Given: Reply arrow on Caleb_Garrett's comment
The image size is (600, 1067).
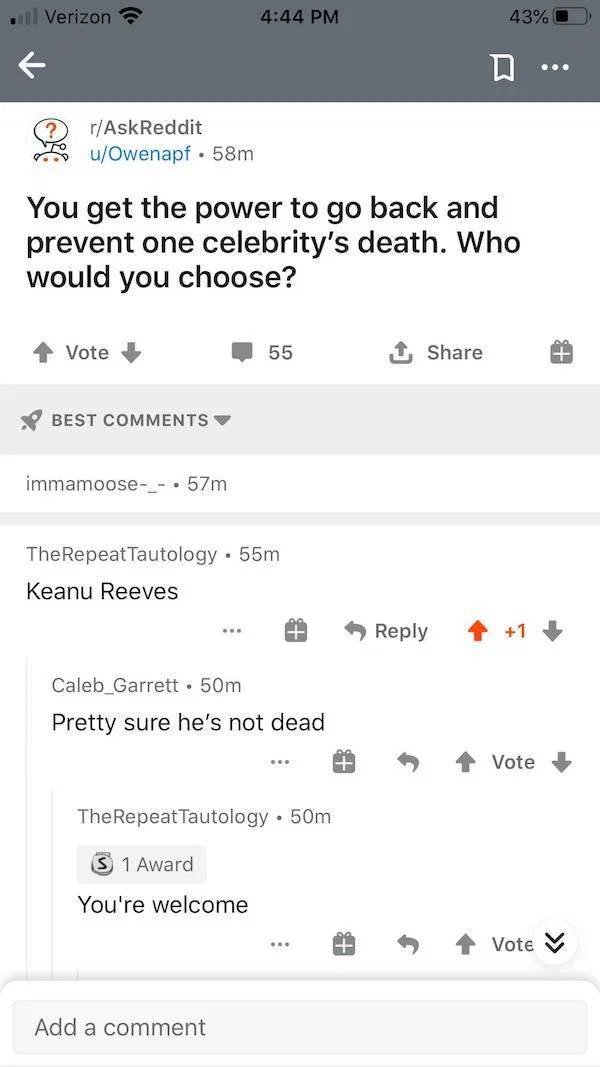Looking at the screenshot, I should (407, 762).
